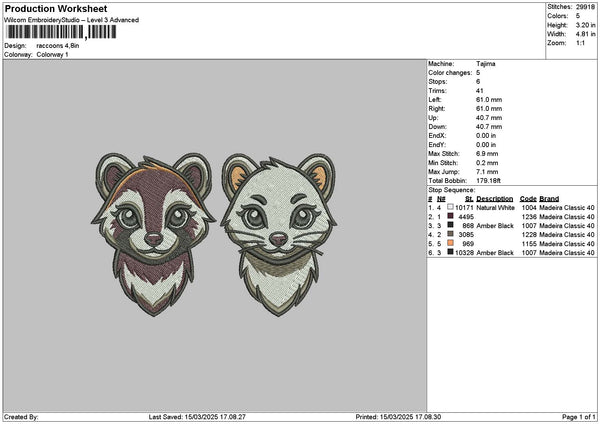Click the barcode under the Wilcom EmbroideryStudio line
Viewport: 600px width, 424px height.
[46, 33]
